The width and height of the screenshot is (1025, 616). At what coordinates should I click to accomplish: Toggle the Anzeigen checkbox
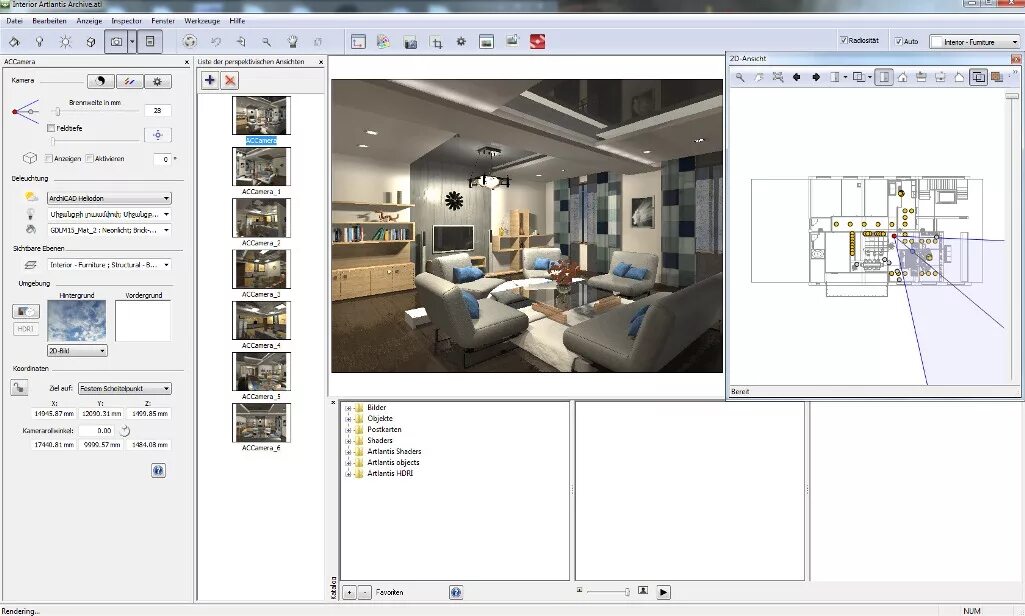pos(48,158)
